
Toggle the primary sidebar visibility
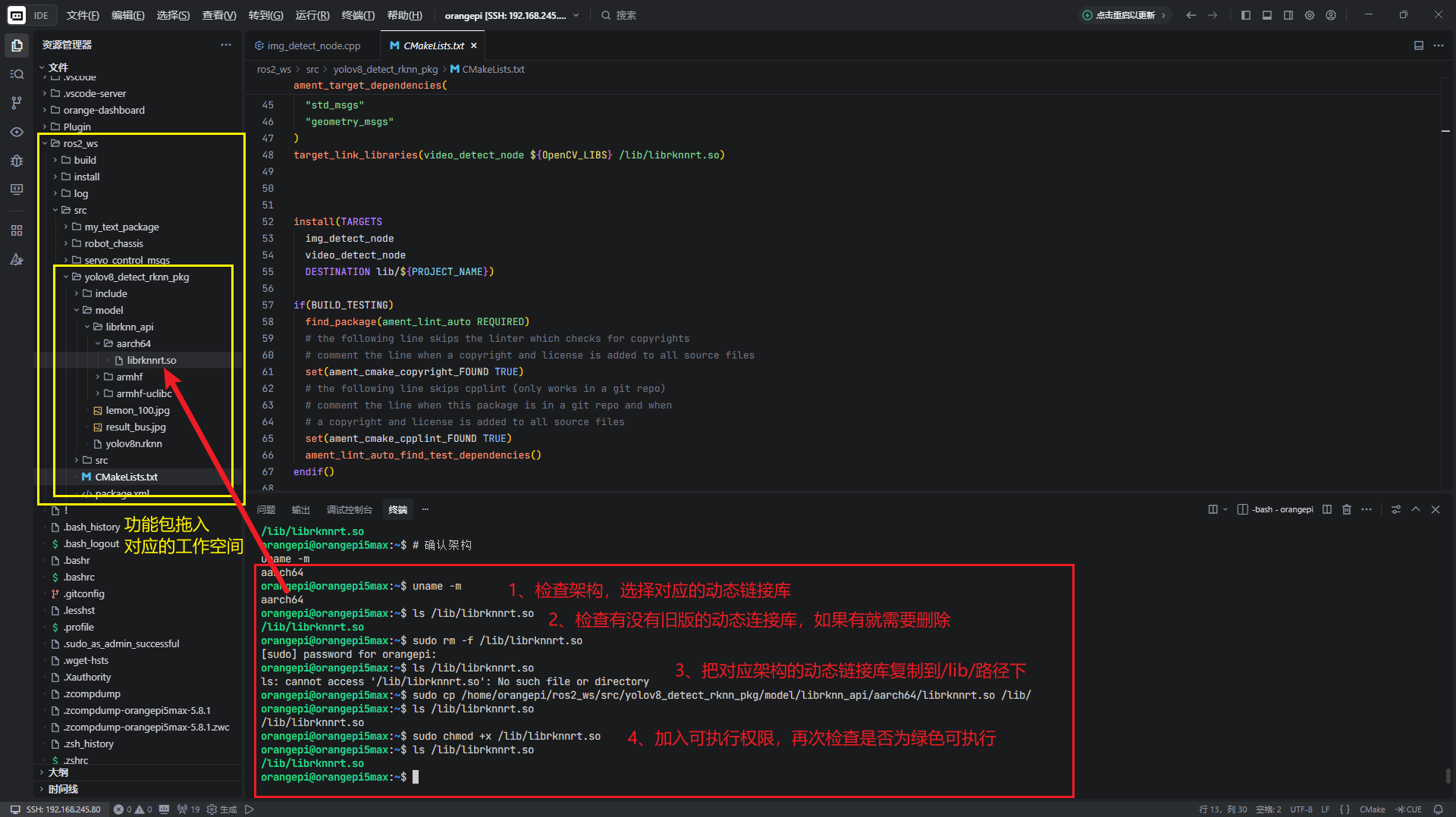coord(1246,15)
